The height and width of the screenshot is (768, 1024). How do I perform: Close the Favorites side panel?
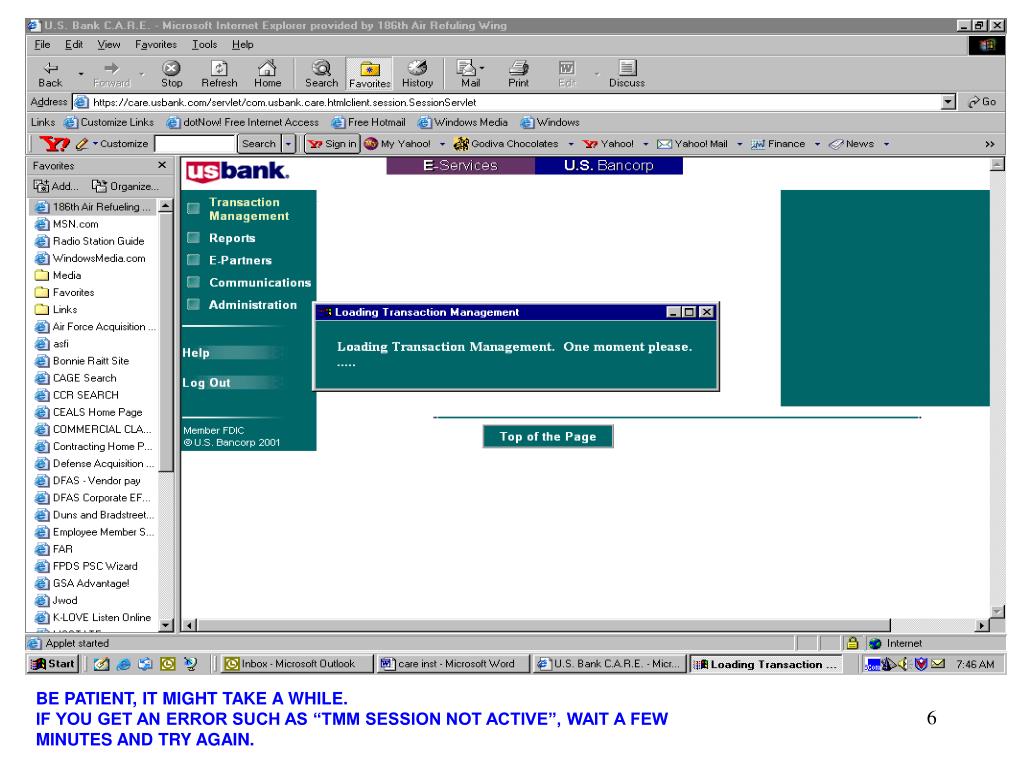click(x=162, y=165)
